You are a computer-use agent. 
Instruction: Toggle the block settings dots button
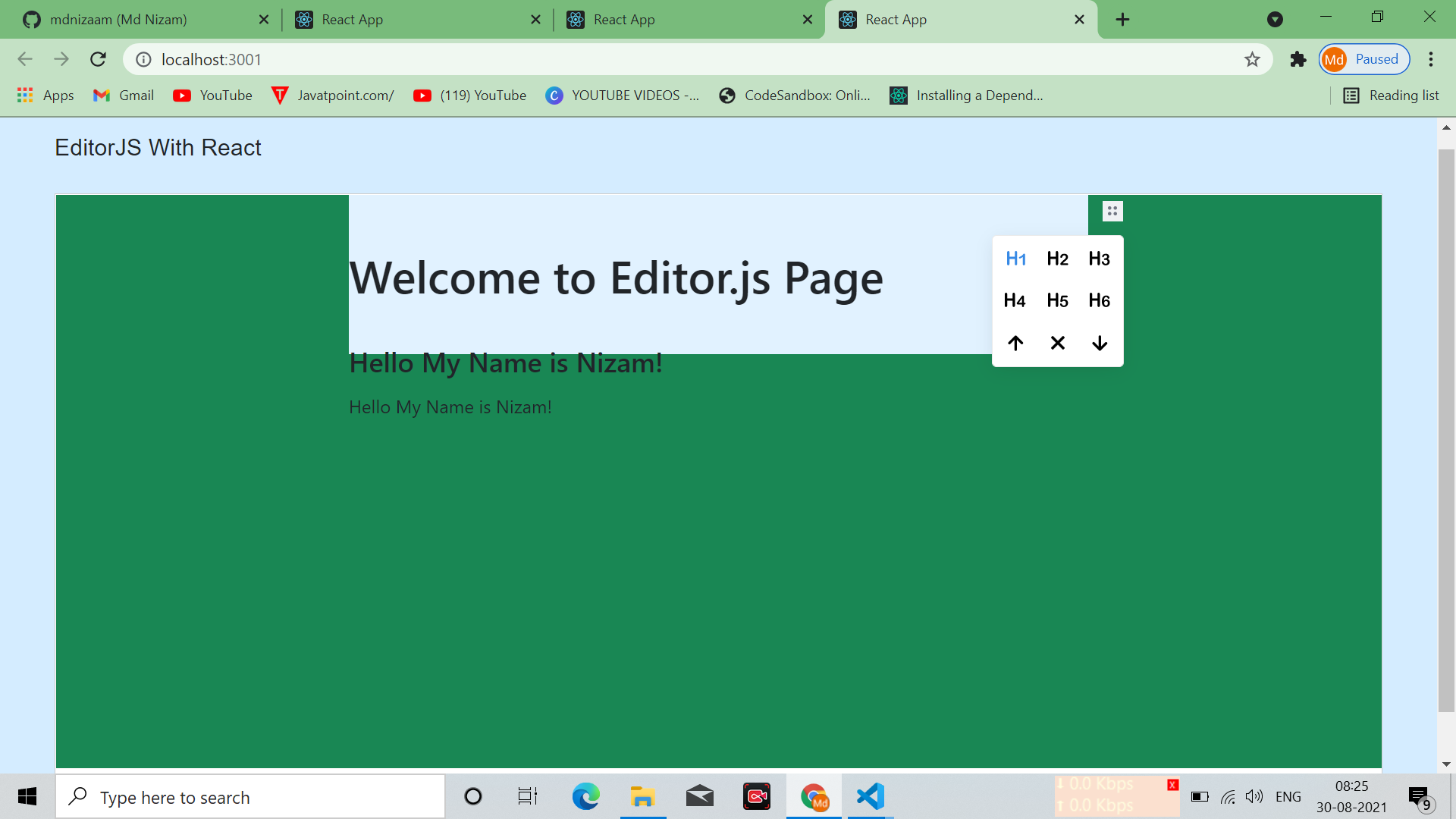click(1112, 211)
